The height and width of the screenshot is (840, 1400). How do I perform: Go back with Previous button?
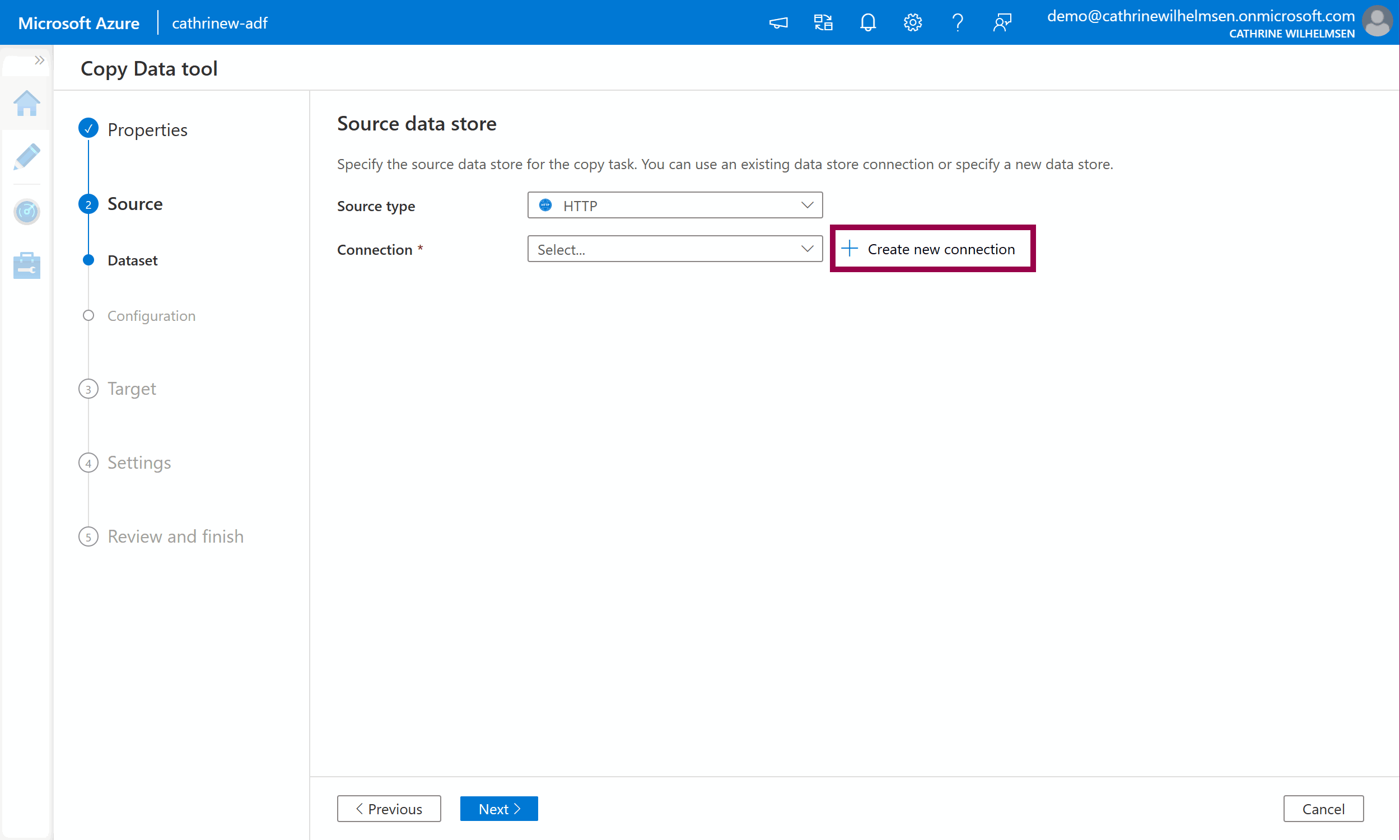389,808
